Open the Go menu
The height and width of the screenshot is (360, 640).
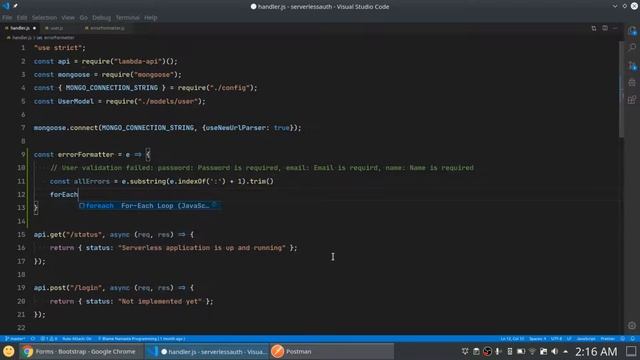click(83, 18)
